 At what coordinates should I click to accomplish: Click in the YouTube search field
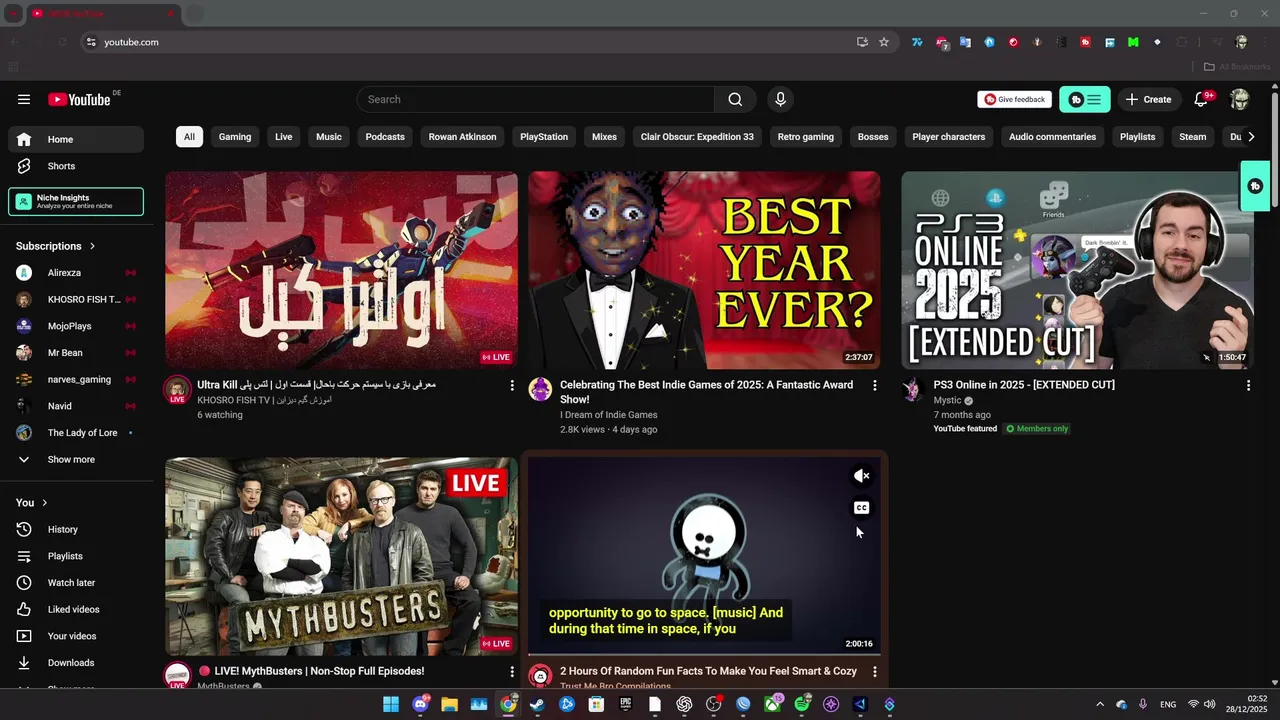536,99
